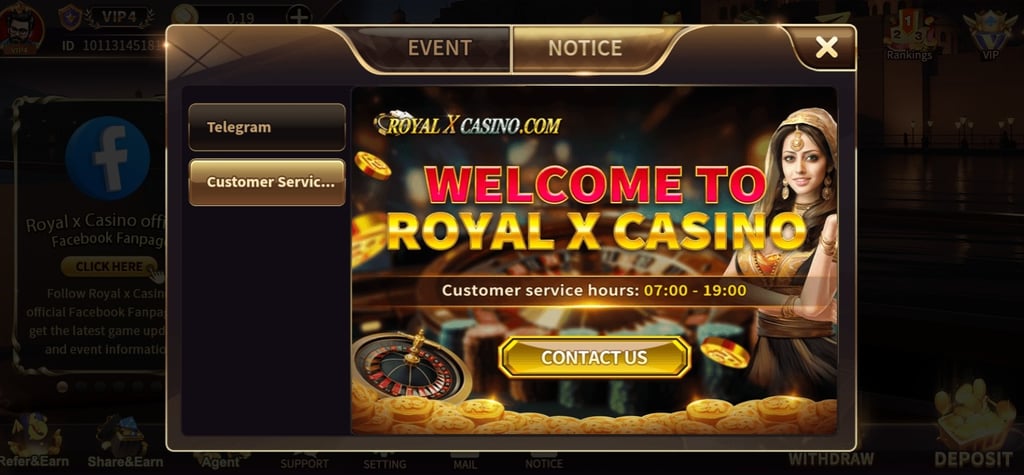Switch to the EVENT tab
The width and height of the screenshot is (1024, 475).
tap(440, 48)
